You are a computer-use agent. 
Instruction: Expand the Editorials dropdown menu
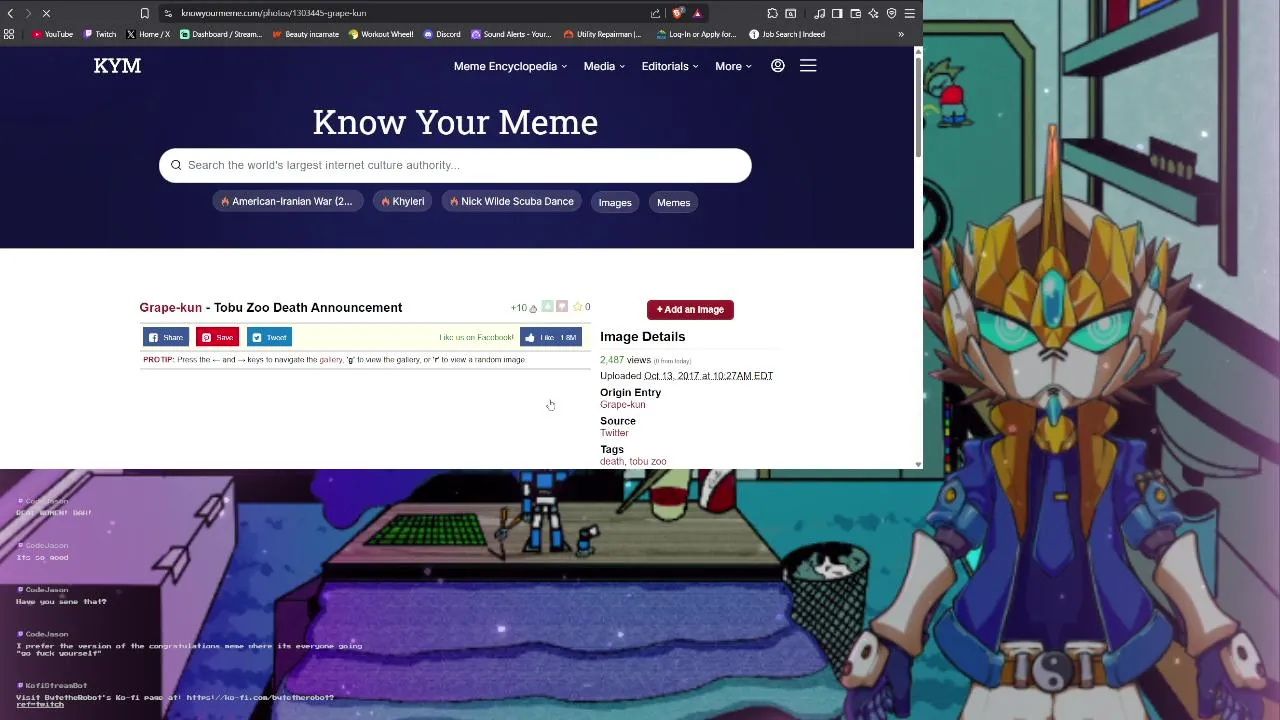[670, 66]
